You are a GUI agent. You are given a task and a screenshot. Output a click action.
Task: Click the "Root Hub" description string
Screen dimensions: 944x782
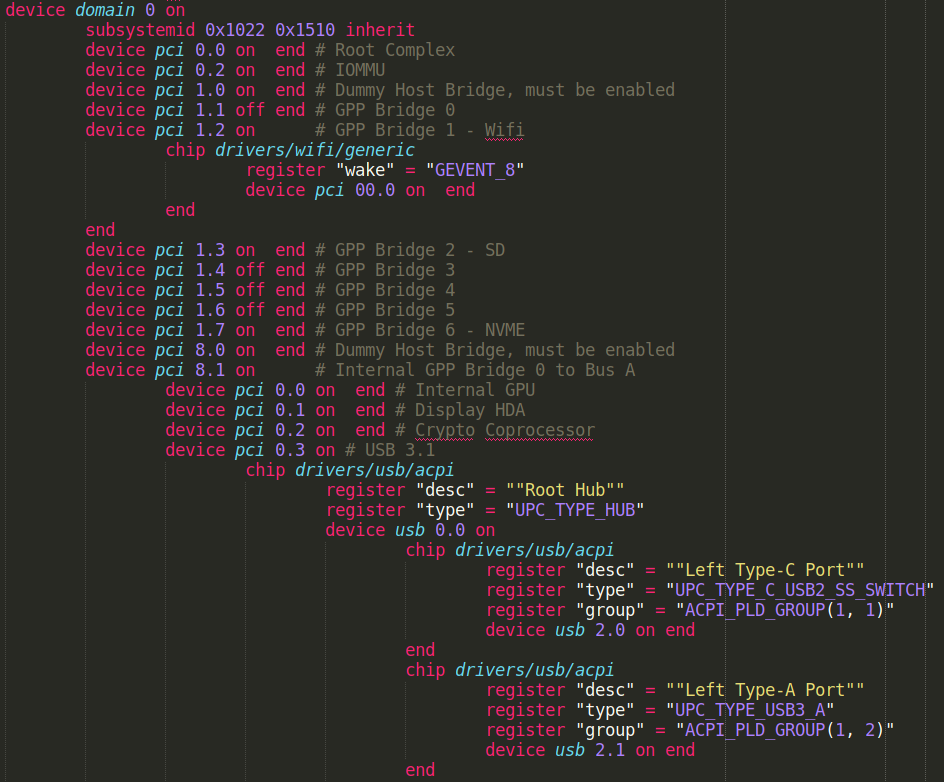[565, 490]
